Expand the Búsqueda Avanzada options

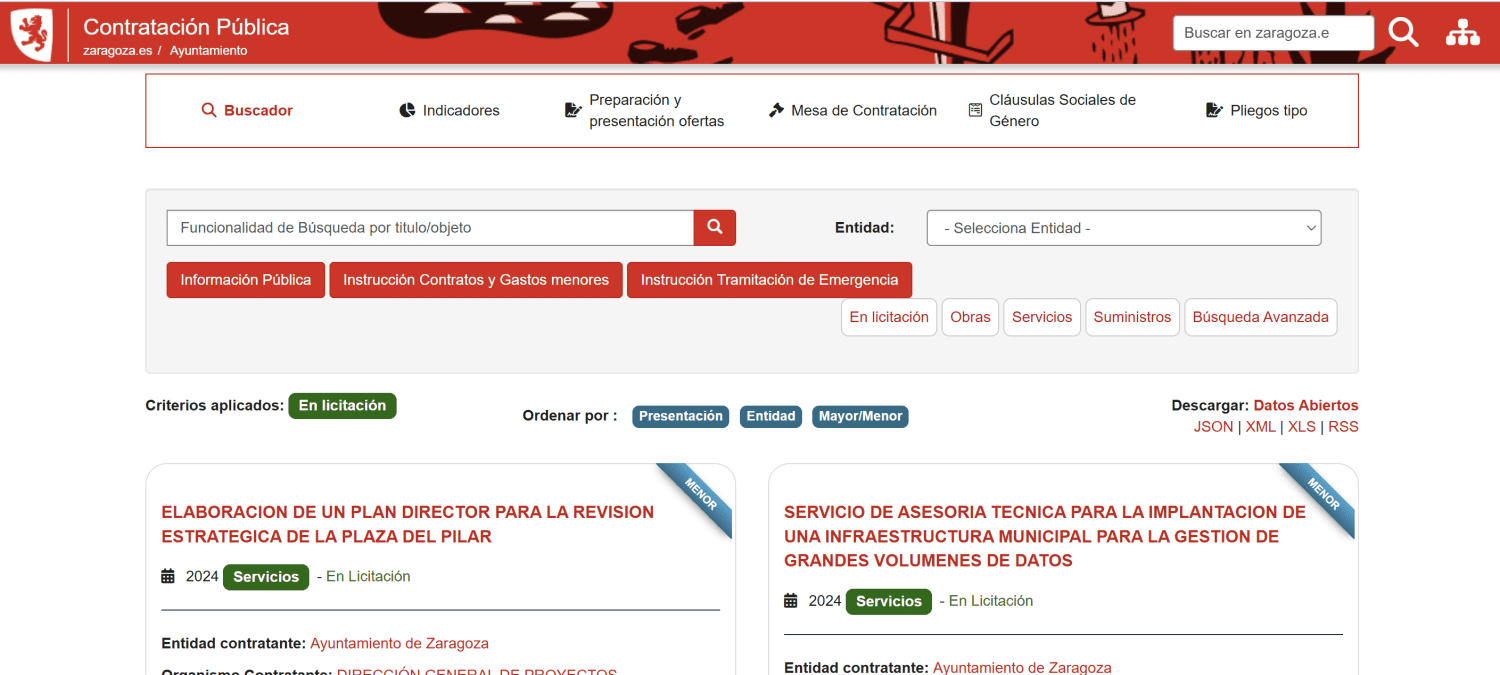point(1260,317)
